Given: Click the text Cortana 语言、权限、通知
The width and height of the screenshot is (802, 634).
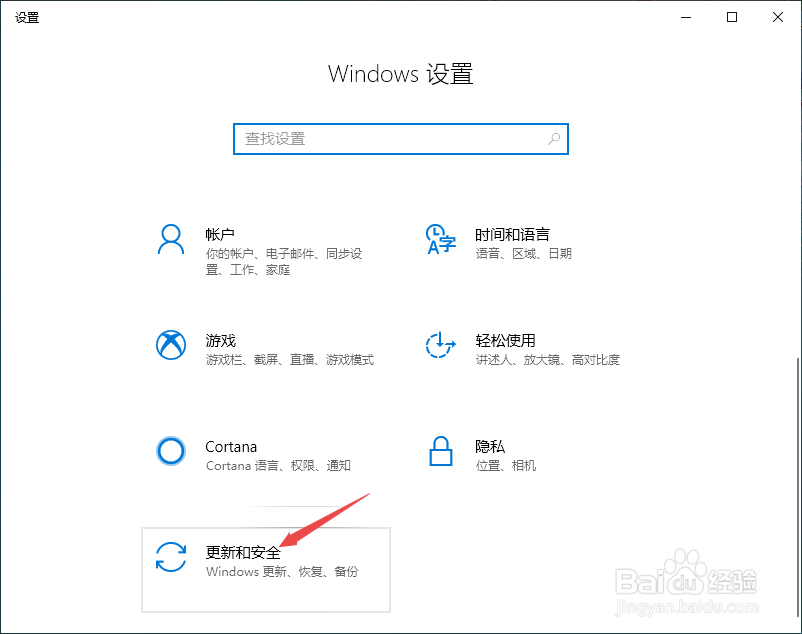Looking at the screenshot, I should [278, 466].
